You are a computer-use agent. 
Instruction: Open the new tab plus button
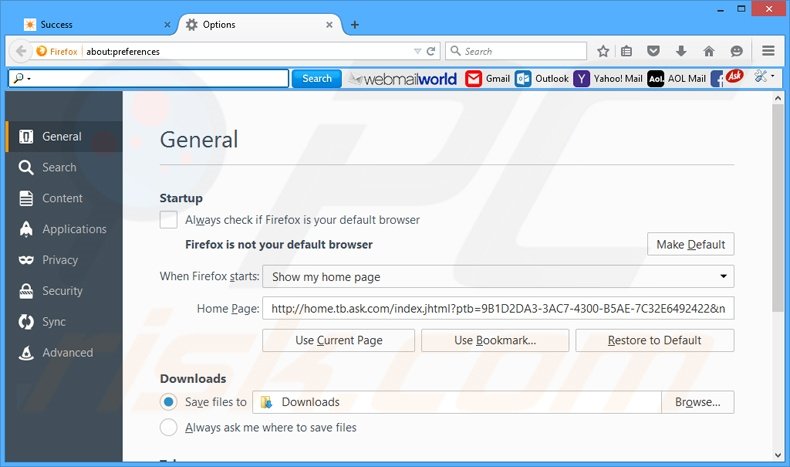(x=355, y=25)
